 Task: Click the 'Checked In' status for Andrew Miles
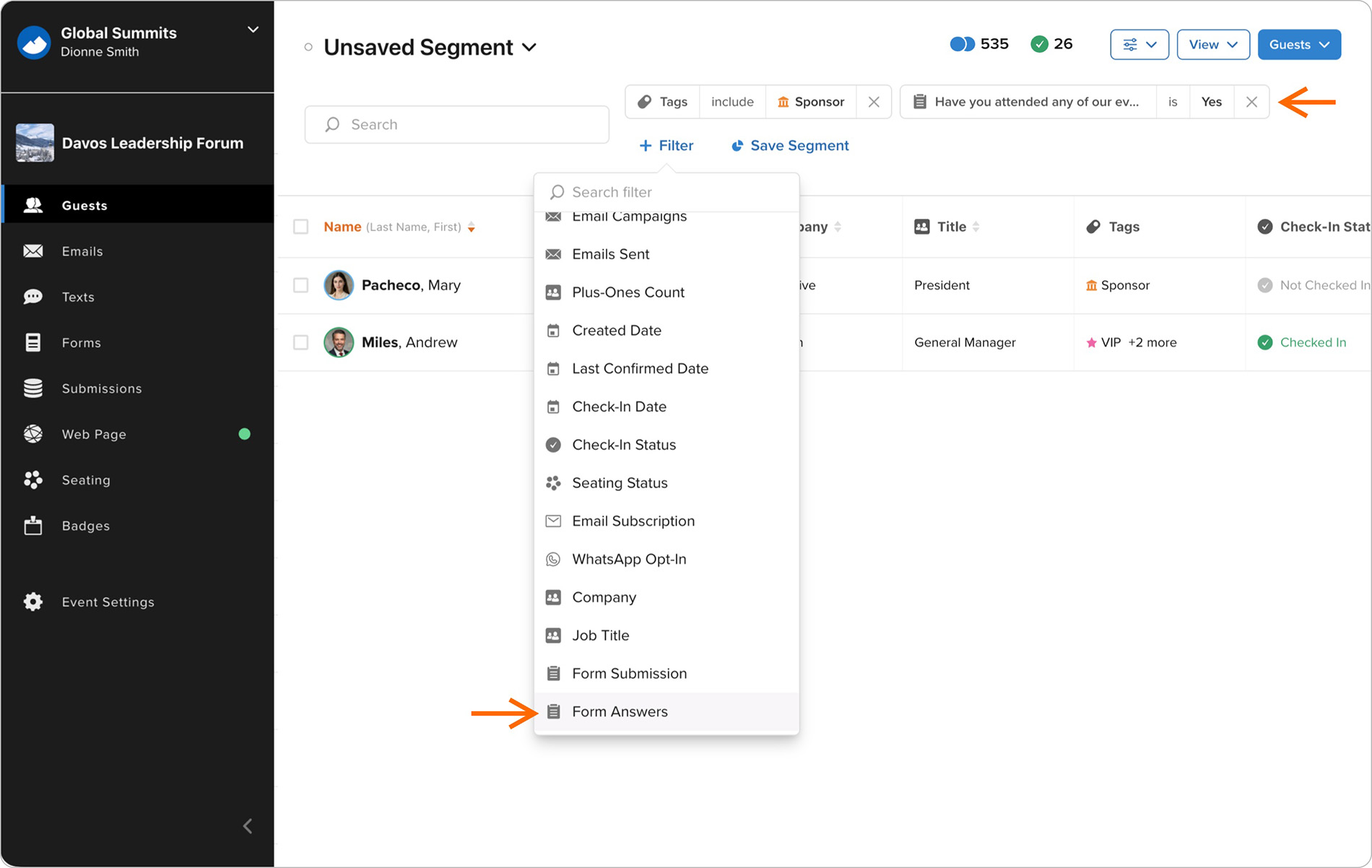[1302, 342]
